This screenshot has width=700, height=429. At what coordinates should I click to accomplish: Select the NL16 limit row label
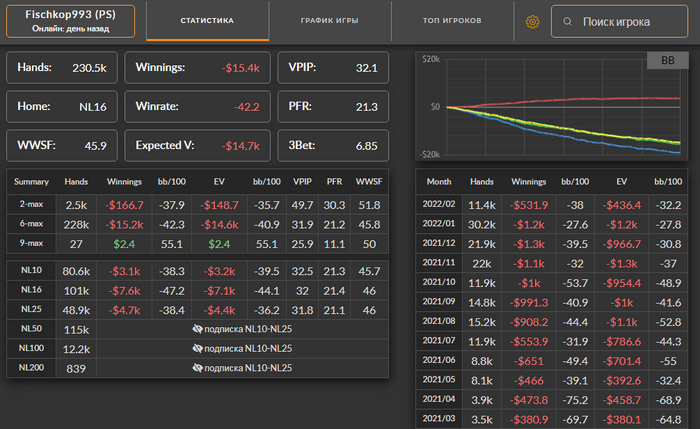(x=31, y=290)
